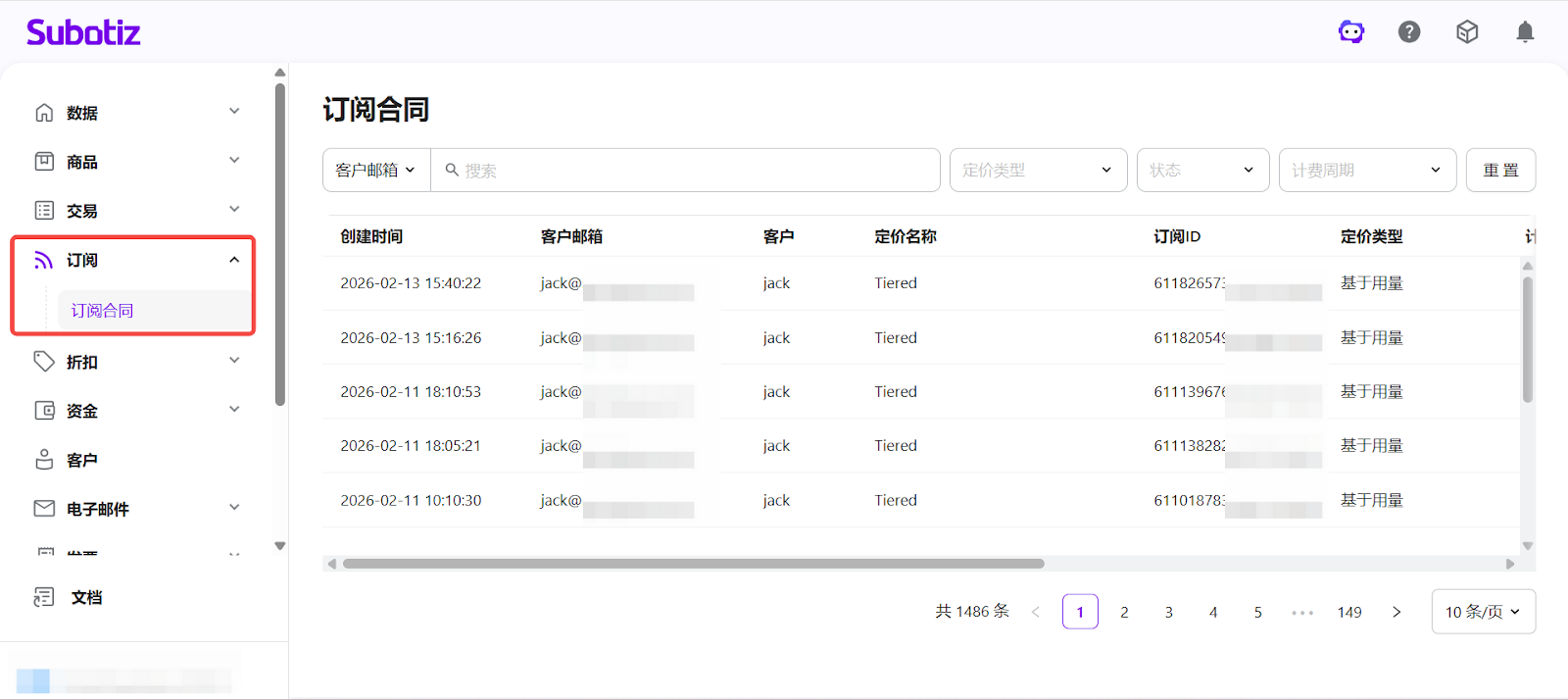Viewport: 1568px width, 700px height.
Task: Open help via question mark icon
Action: (1409, 32)
